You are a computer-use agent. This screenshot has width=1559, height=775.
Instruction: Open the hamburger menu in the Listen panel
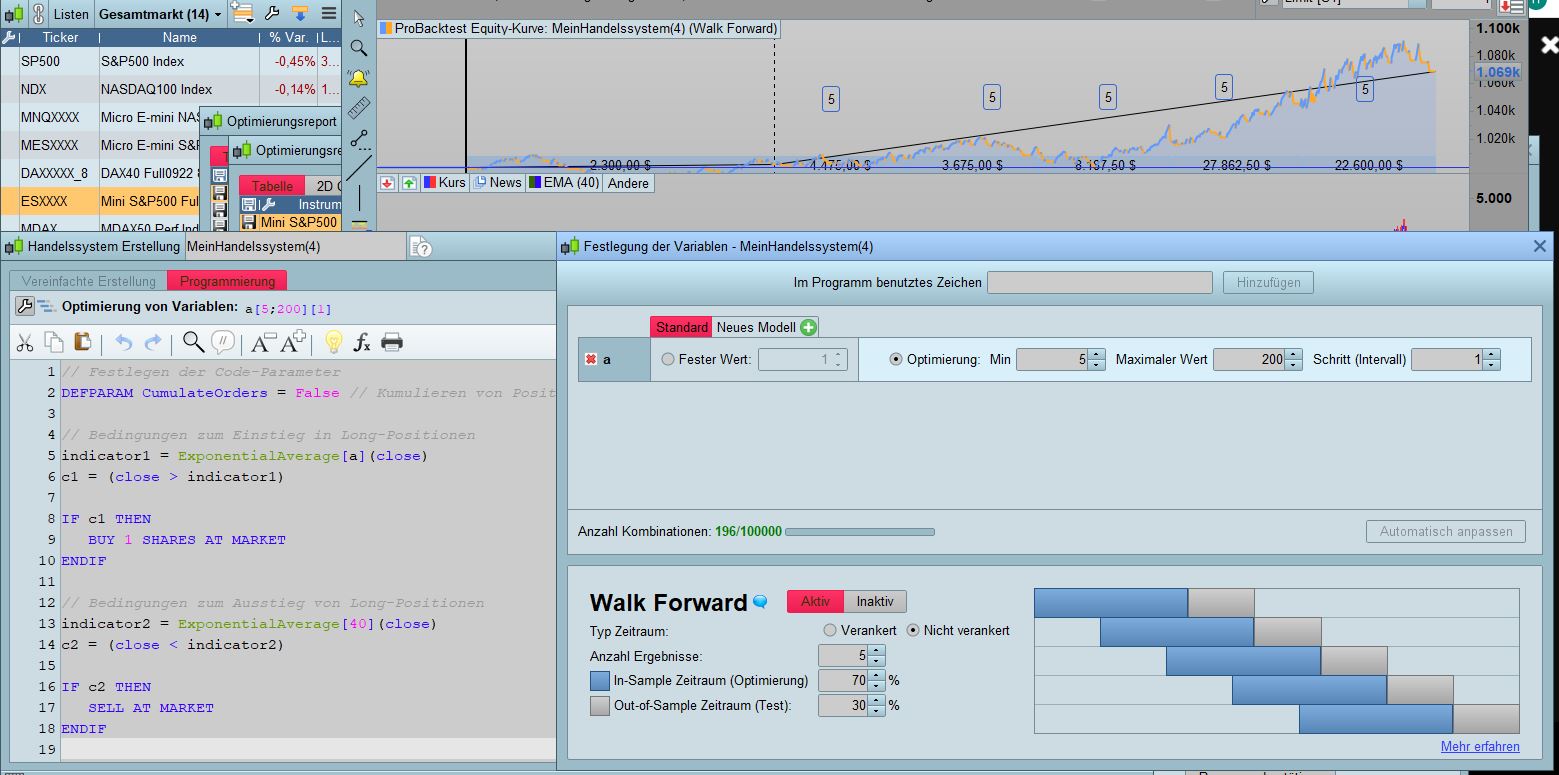click(x=328, y=14)
